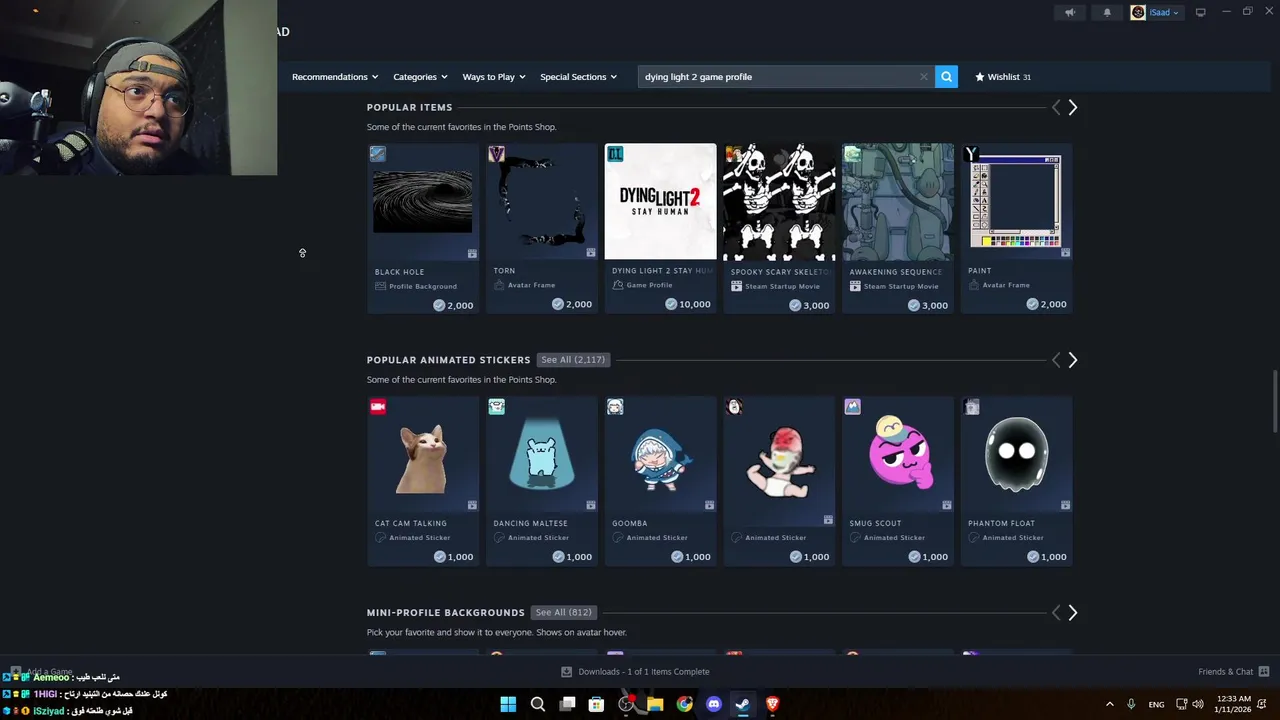Open the iSaad account dropdown
This screenshot has height=720, width=1280.
[1162, 13]
